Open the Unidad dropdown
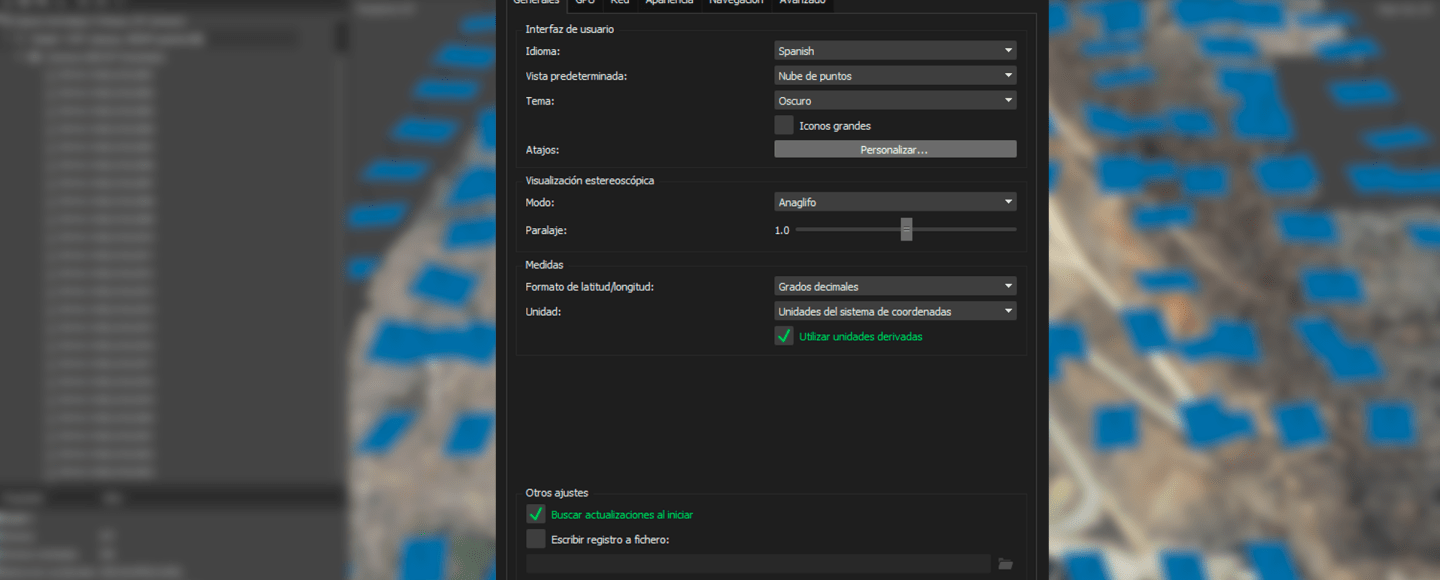Screen dimensions: 1440x580 895,312
